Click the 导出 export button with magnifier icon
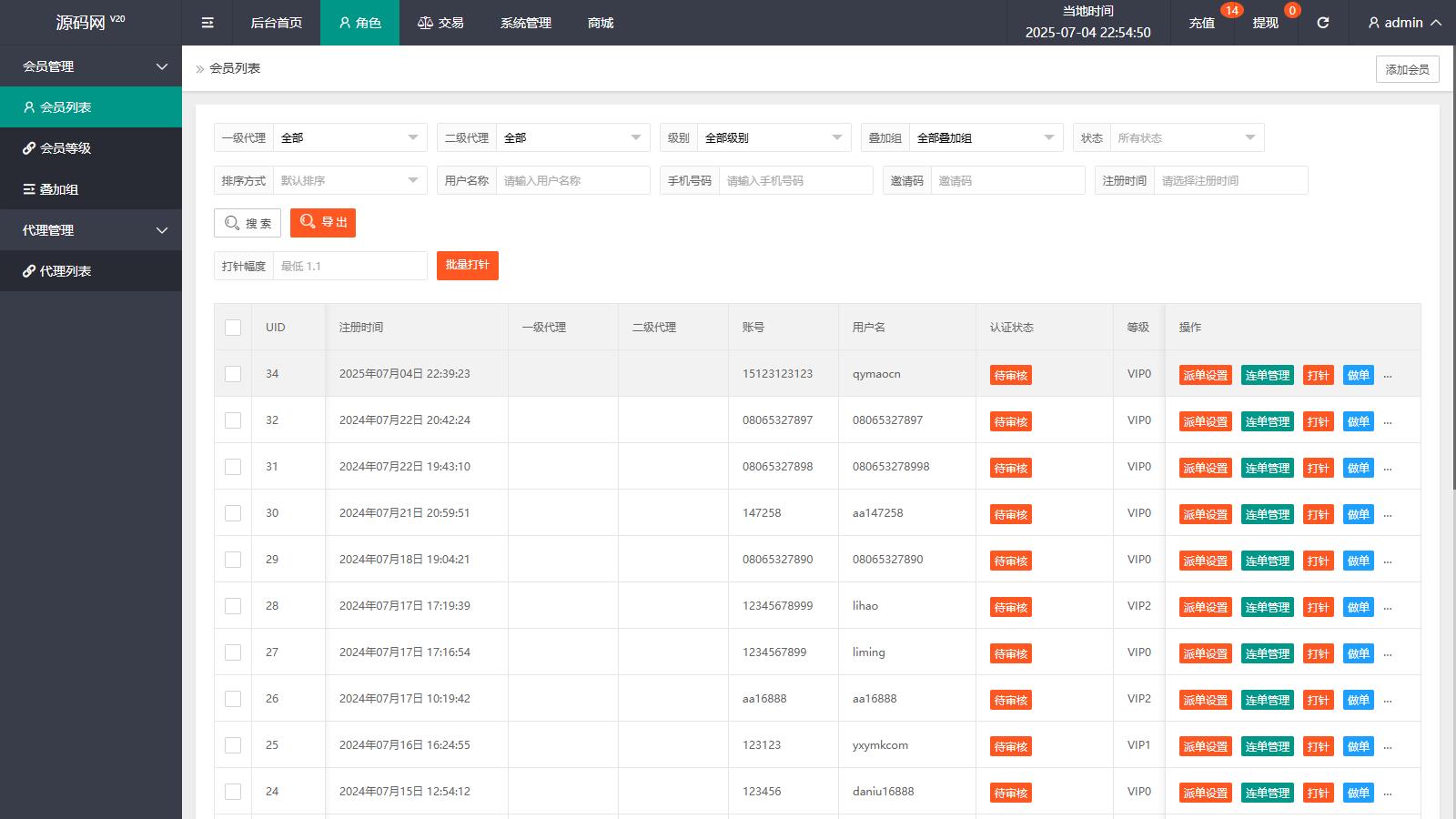1456x819 pixels. tap(323, 222)
